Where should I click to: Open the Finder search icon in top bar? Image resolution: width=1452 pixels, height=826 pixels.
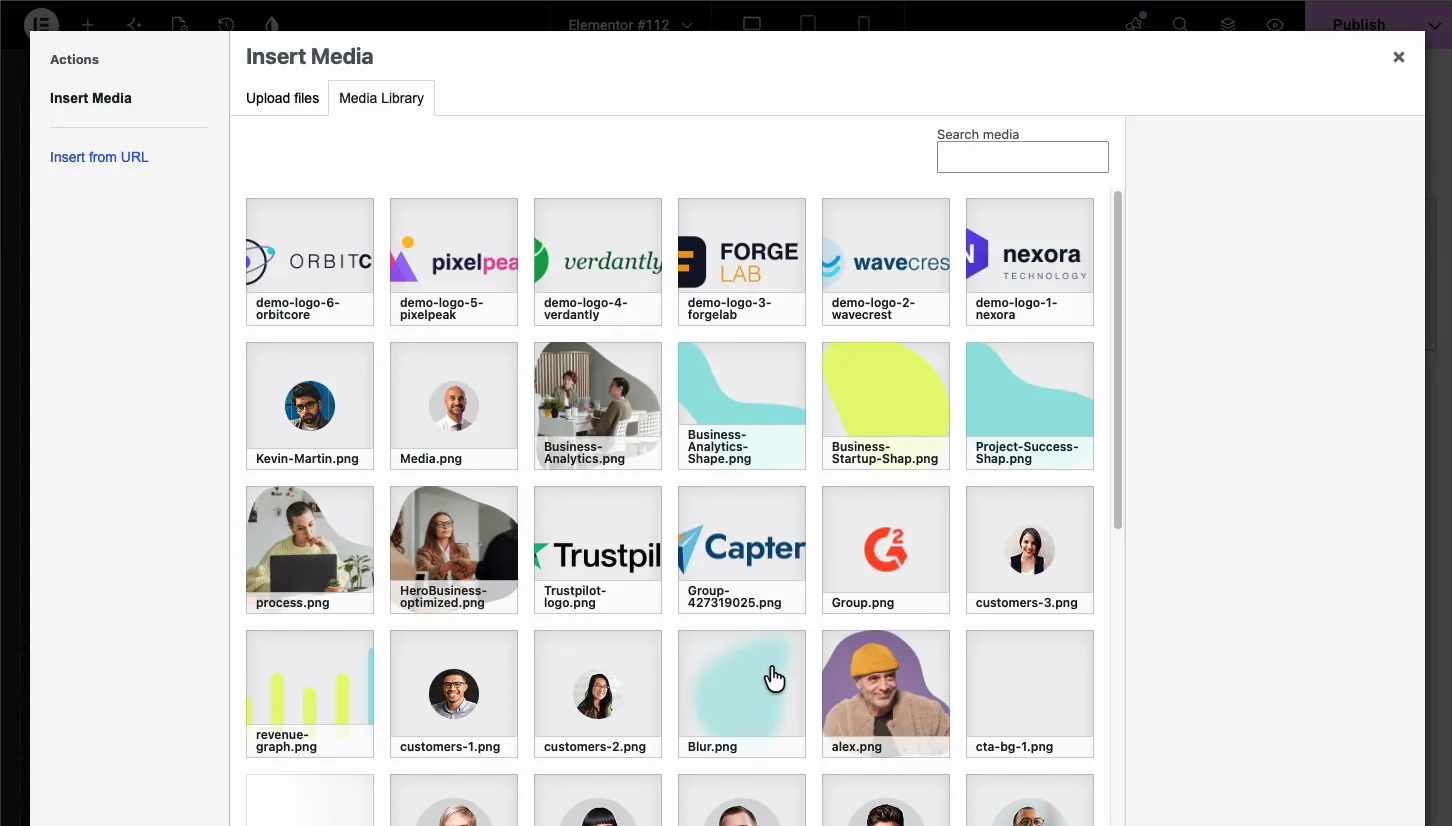click(1180, 25)
